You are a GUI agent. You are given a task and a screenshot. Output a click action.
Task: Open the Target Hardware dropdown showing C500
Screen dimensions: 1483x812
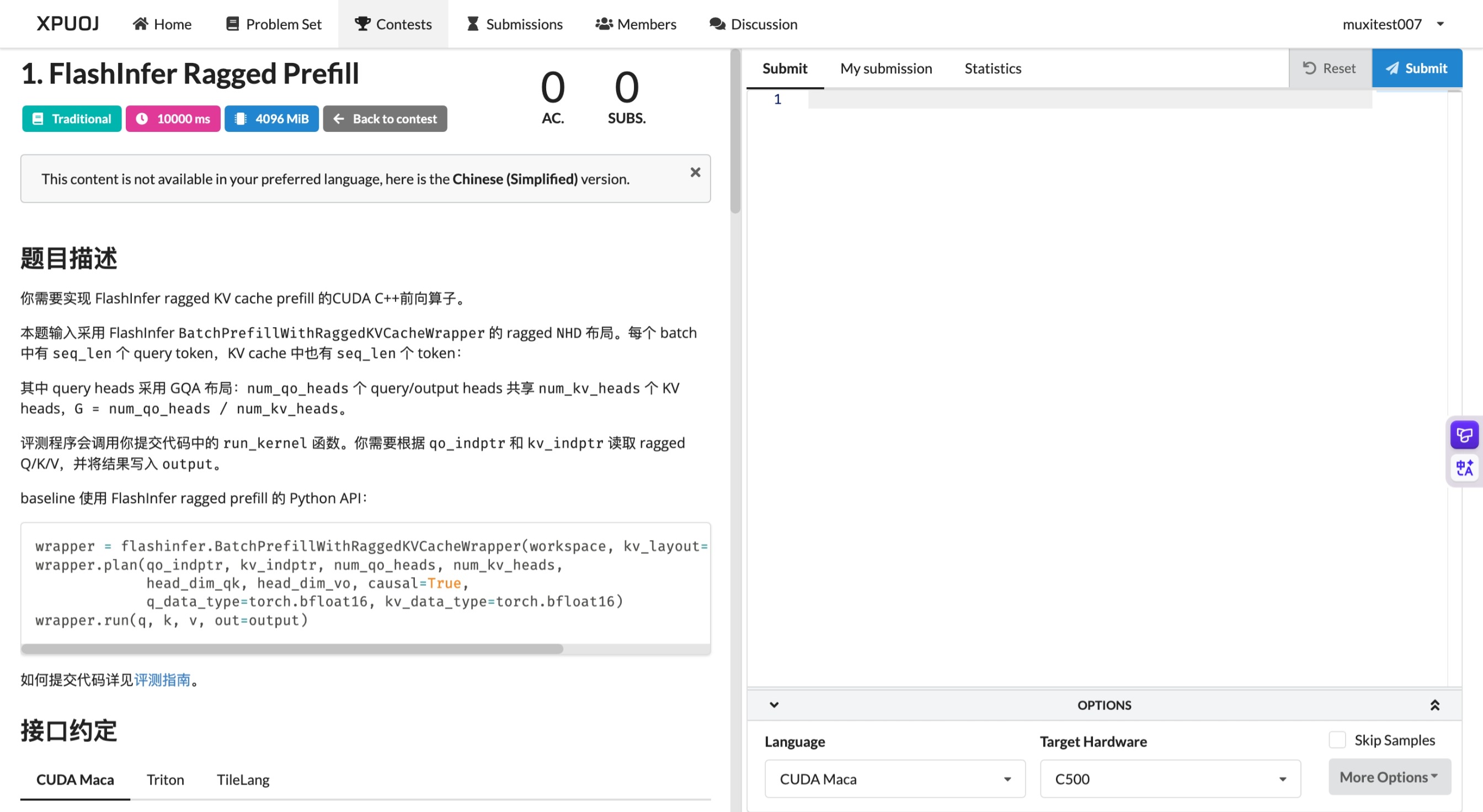click(x=1170, y=778)
